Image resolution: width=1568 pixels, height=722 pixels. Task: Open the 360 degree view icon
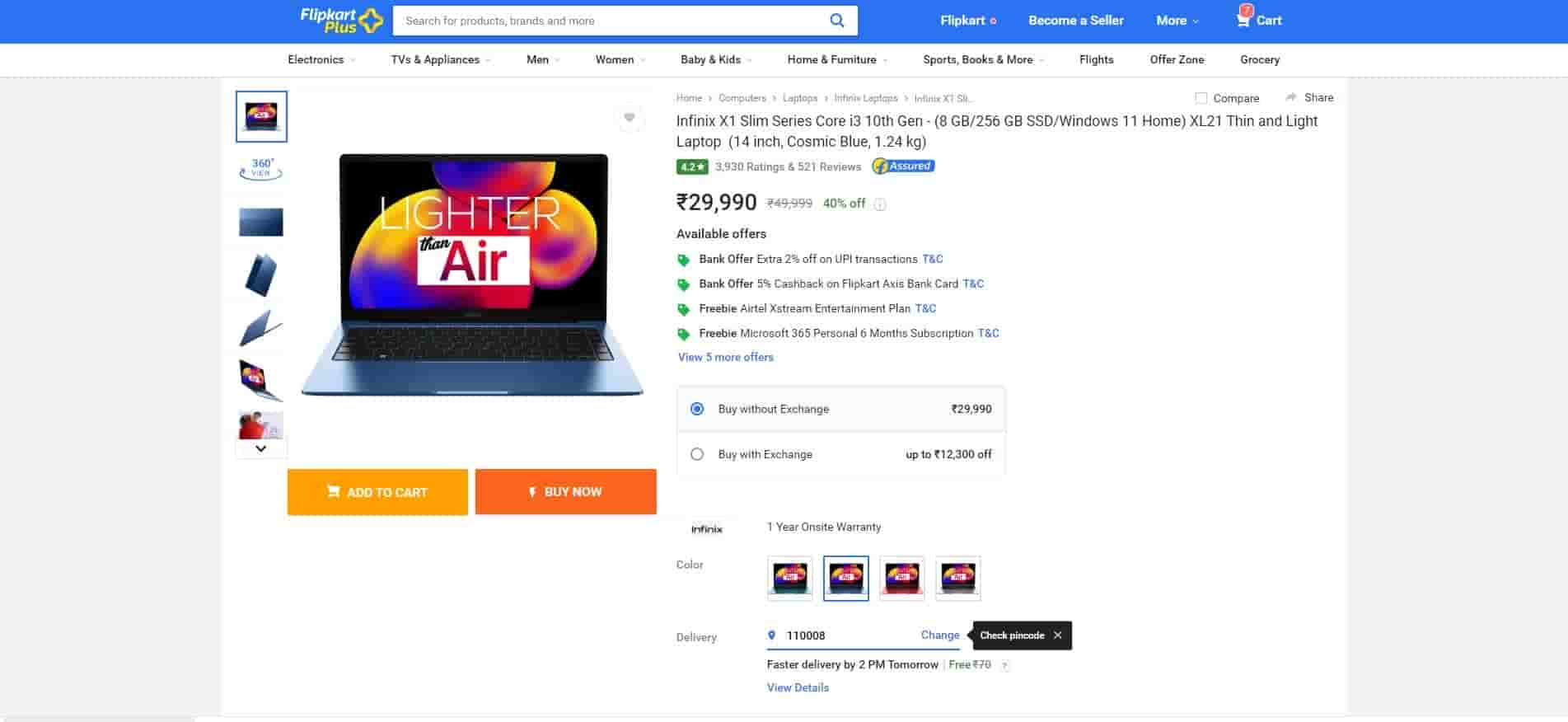click(261, 168)
